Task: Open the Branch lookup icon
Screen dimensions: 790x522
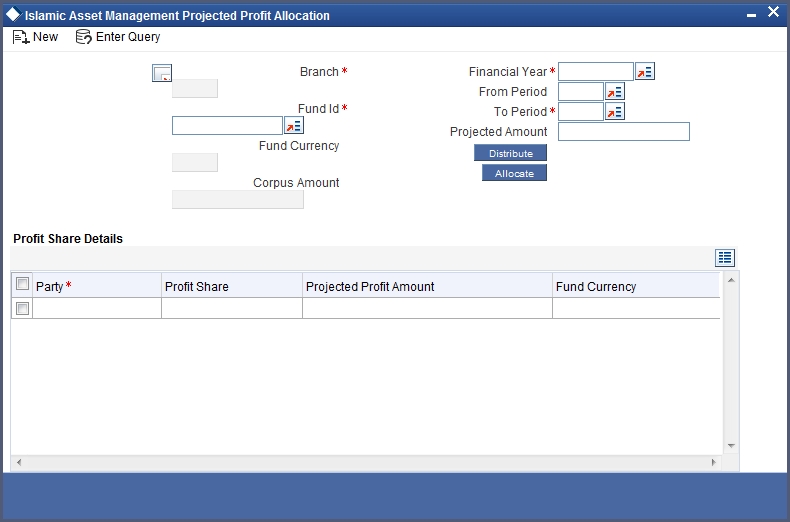Action: click(x=162, y=73)
